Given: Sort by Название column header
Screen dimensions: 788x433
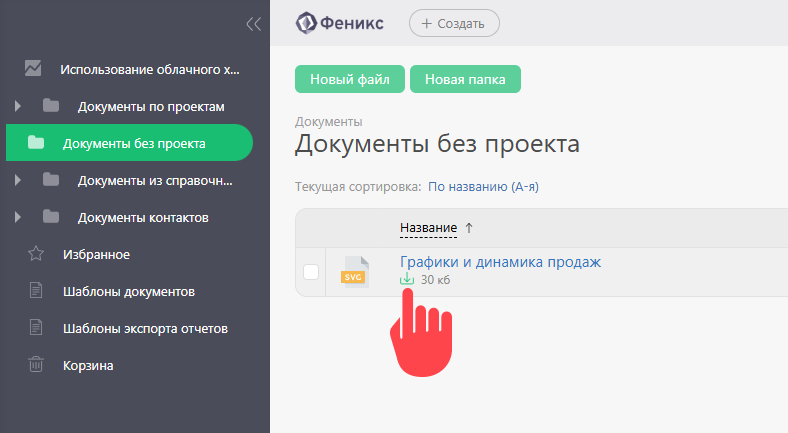Looking at the screenshot, I should (429, 228).
